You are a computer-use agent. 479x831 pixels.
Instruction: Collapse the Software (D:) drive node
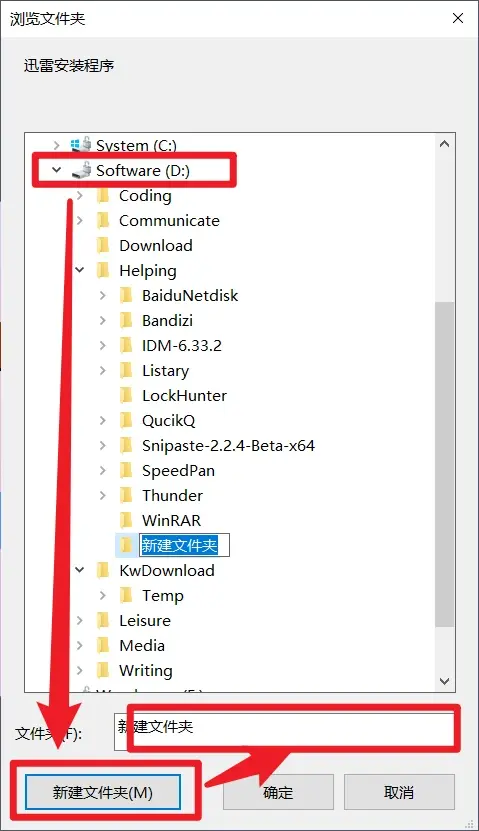pos(56,170)
